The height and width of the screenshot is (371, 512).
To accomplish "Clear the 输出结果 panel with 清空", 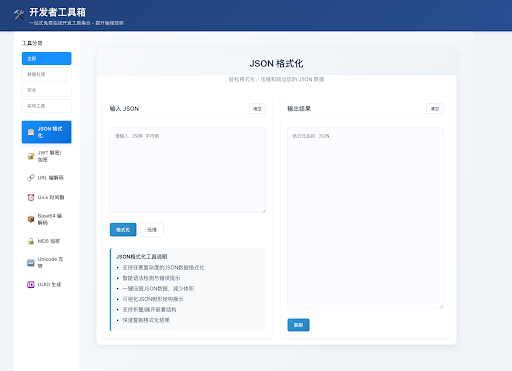I will click(x=435, y=109).
